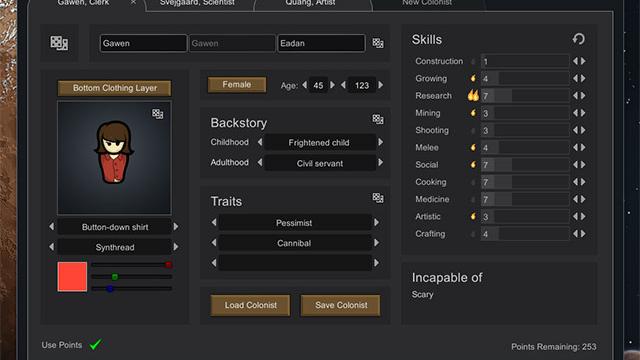Next Pessimist trait arrow

pyautogui.click(x=376, y=222)
